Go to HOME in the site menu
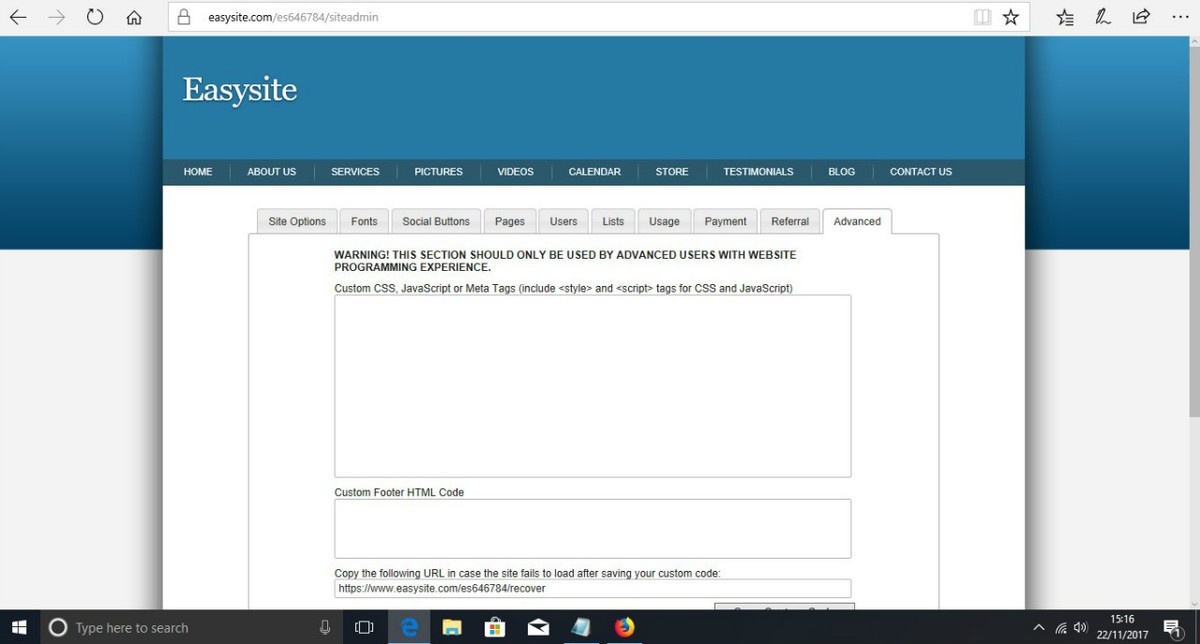The height and width of the screenshot is (644, 1200). coord(198,172)
